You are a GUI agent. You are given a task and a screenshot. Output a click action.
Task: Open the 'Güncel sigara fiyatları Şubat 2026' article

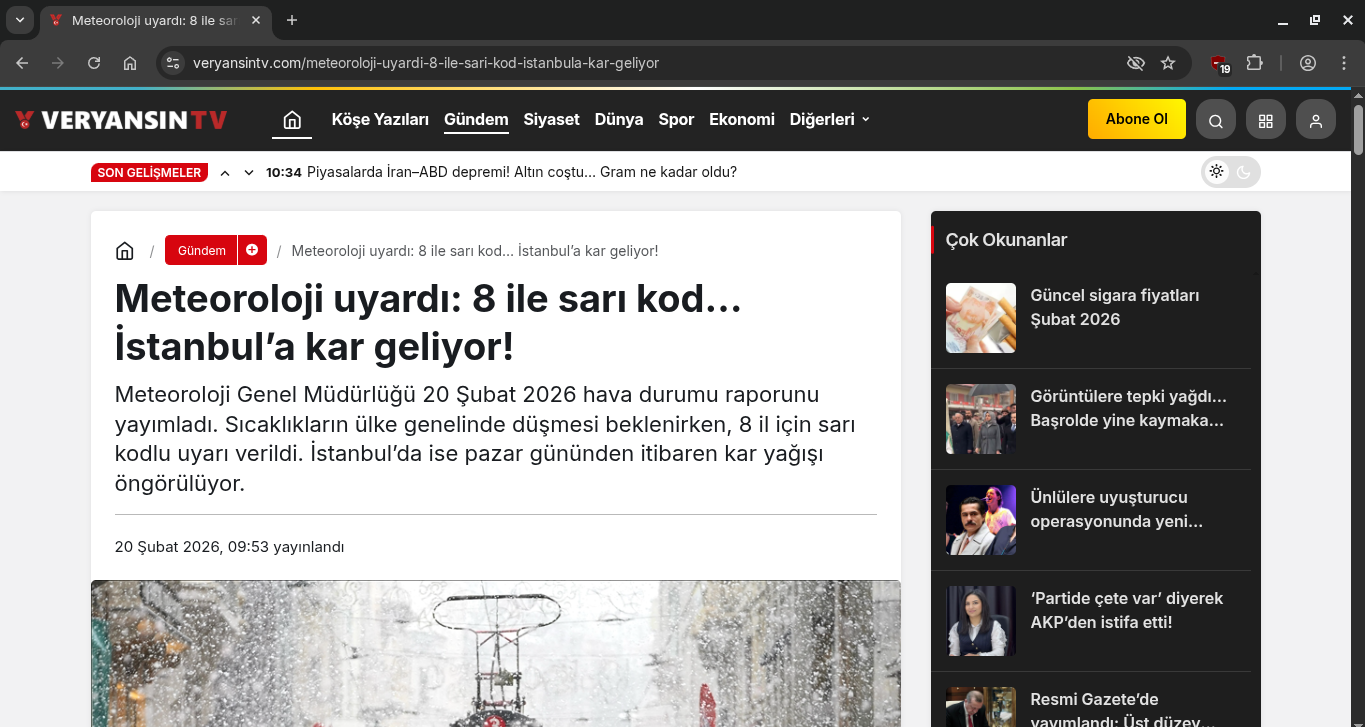pyautogui.click(x=1115, y=307)
